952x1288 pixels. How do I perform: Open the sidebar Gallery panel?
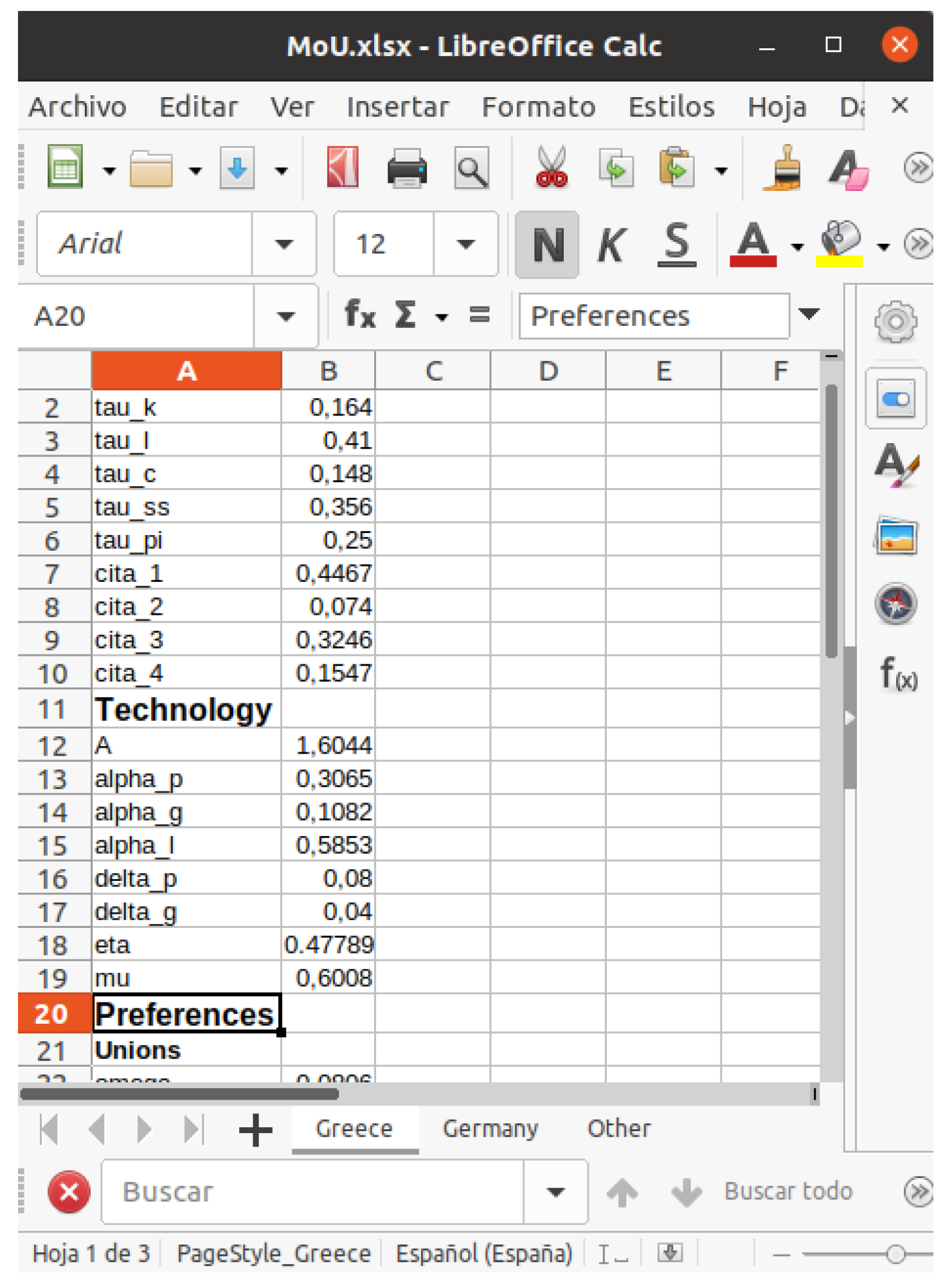896,535
